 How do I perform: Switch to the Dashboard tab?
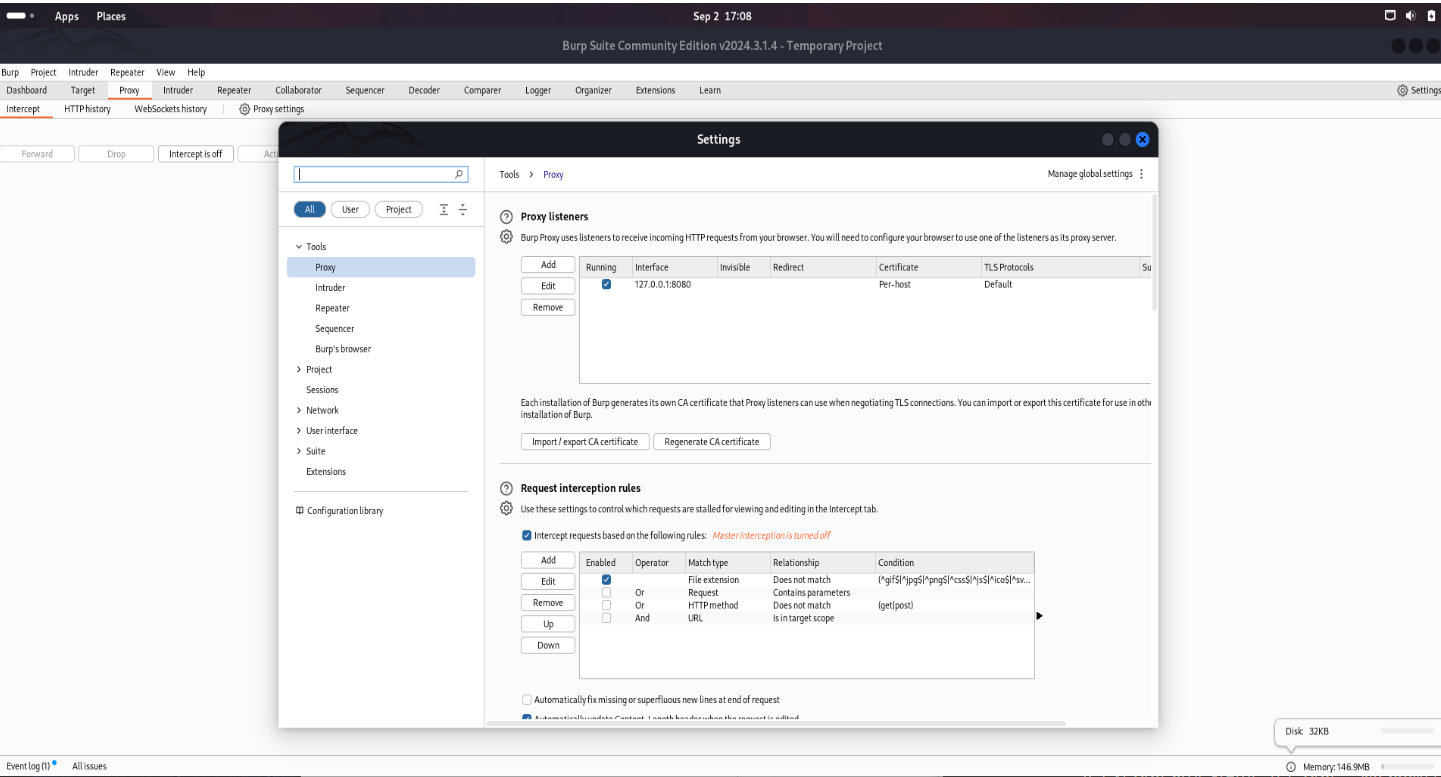point(27,90)
